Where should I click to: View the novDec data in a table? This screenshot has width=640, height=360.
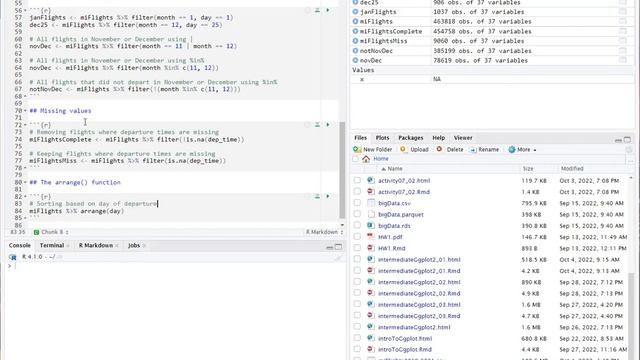(x=622, y=60)
